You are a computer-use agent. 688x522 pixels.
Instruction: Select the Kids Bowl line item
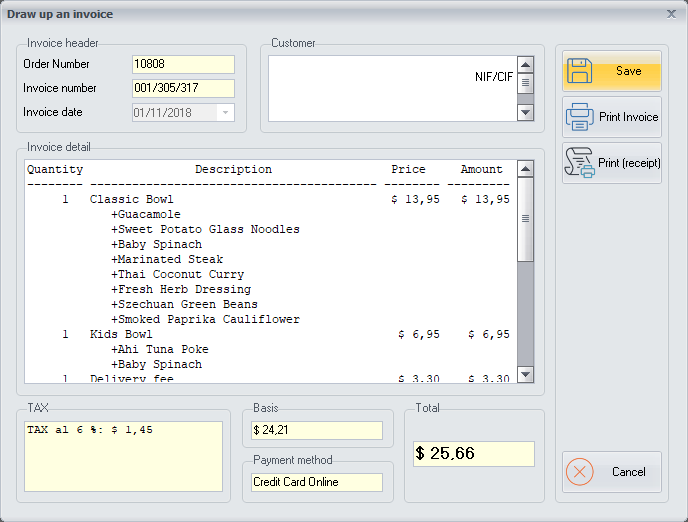120,335
